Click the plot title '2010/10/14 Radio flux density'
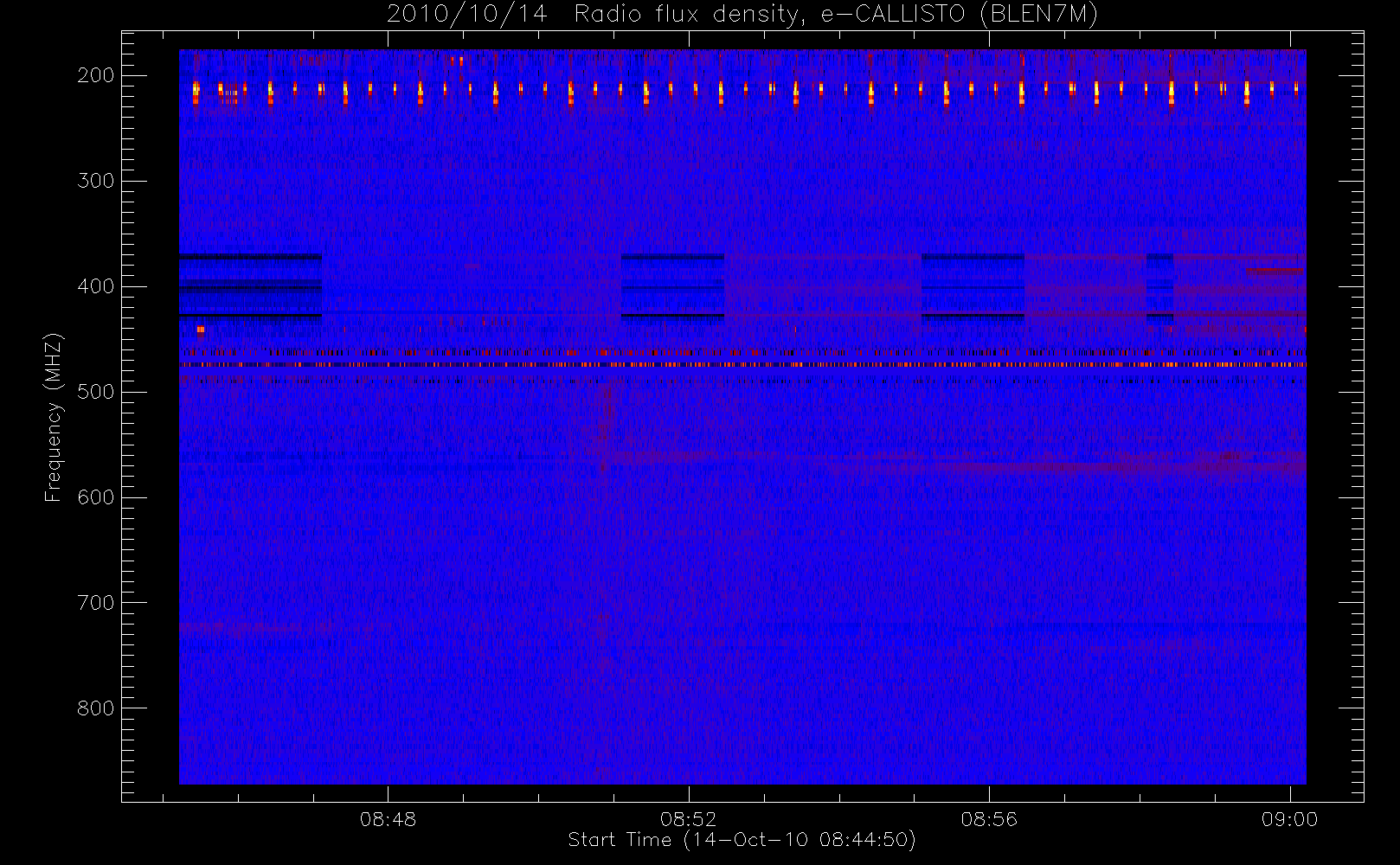This screenshot has width=1400, height=865. 742,15
